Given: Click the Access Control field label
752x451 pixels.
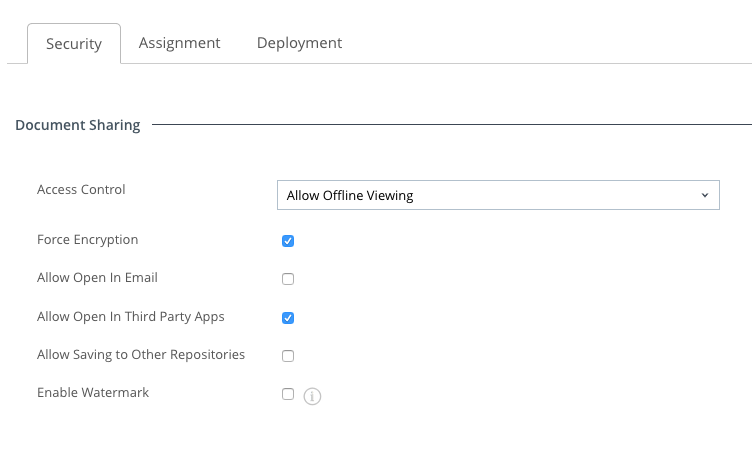Looking at the screenshot, I should 81,190.
